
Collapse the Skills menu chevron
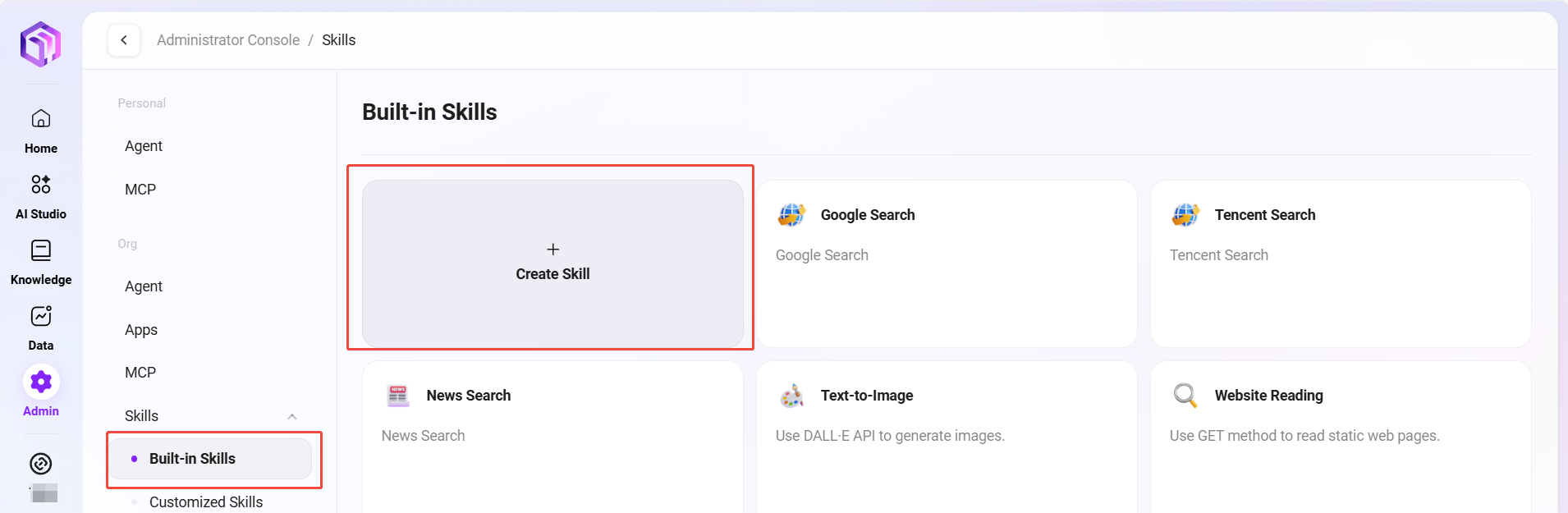(x=292, y=417)
